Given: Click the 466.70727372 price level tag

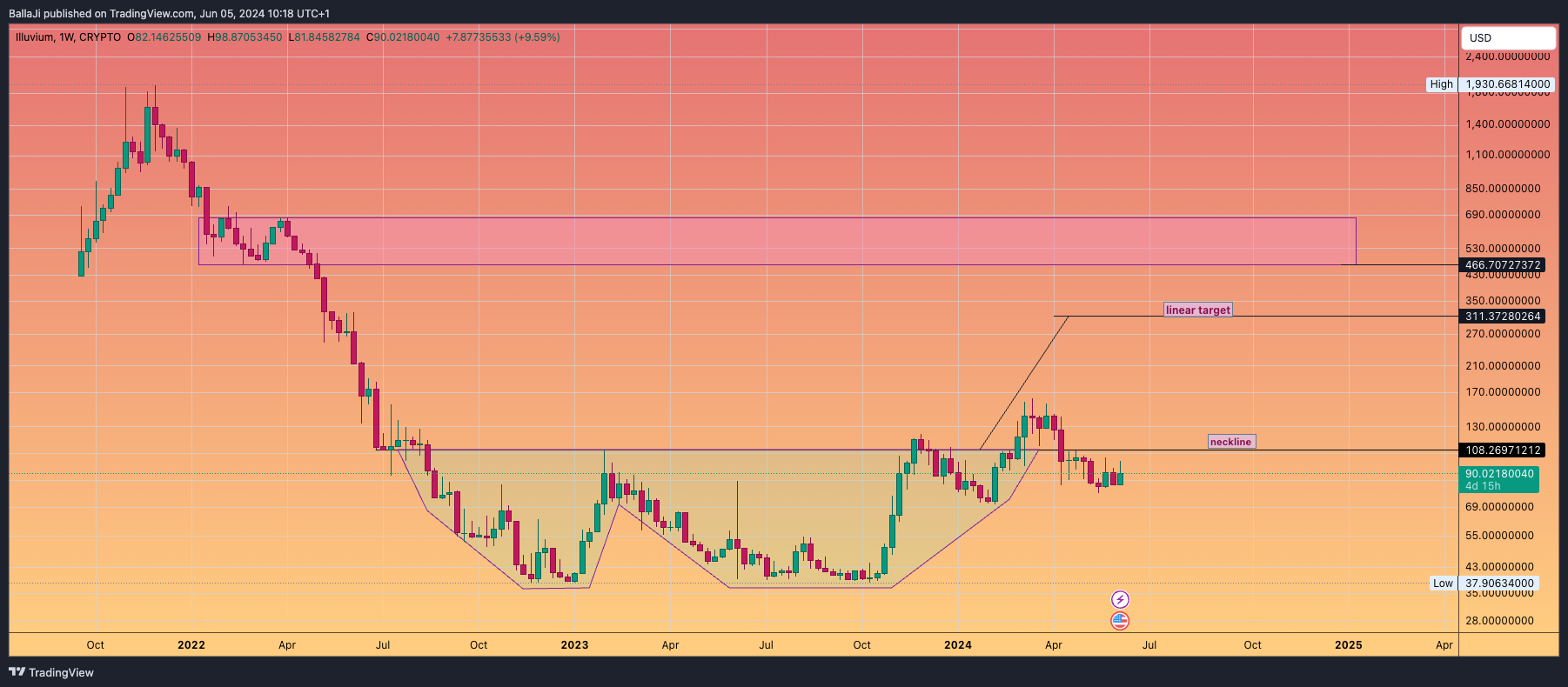Looking at the screenshot, I should click(1503, 265).
